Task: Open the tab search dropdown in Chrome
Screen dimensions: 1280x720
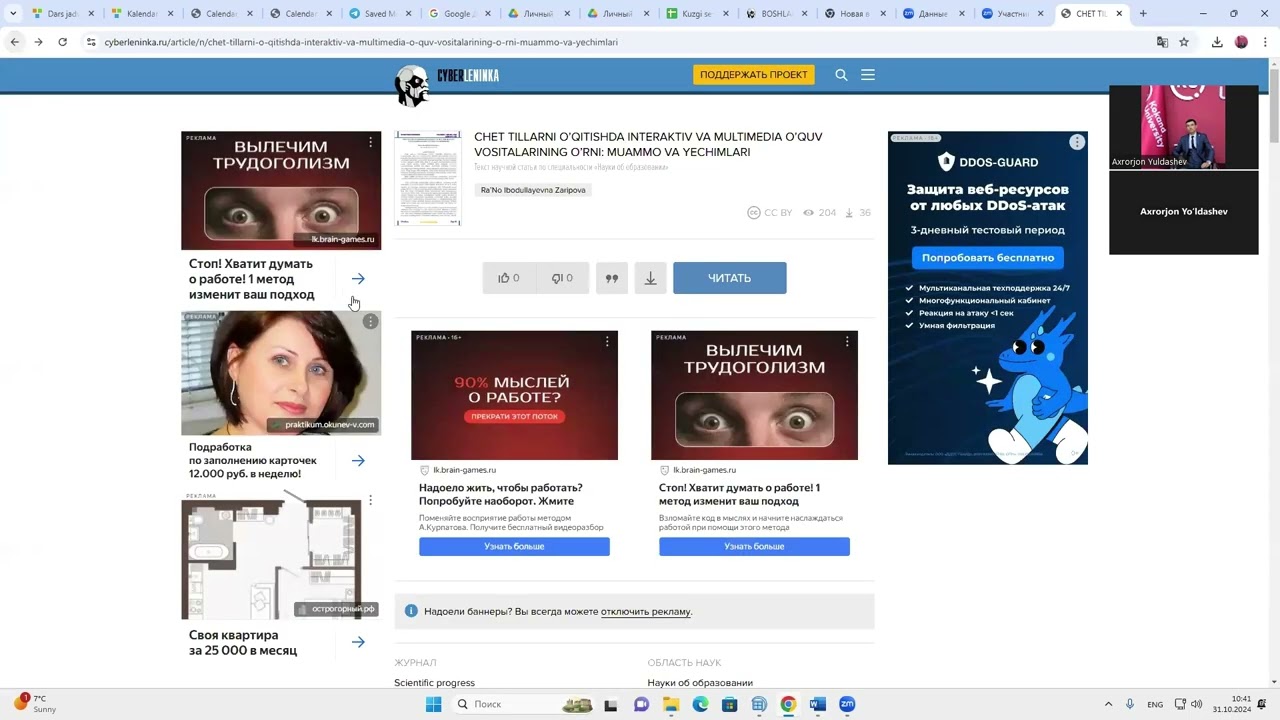Action: [x=13, y=14]
